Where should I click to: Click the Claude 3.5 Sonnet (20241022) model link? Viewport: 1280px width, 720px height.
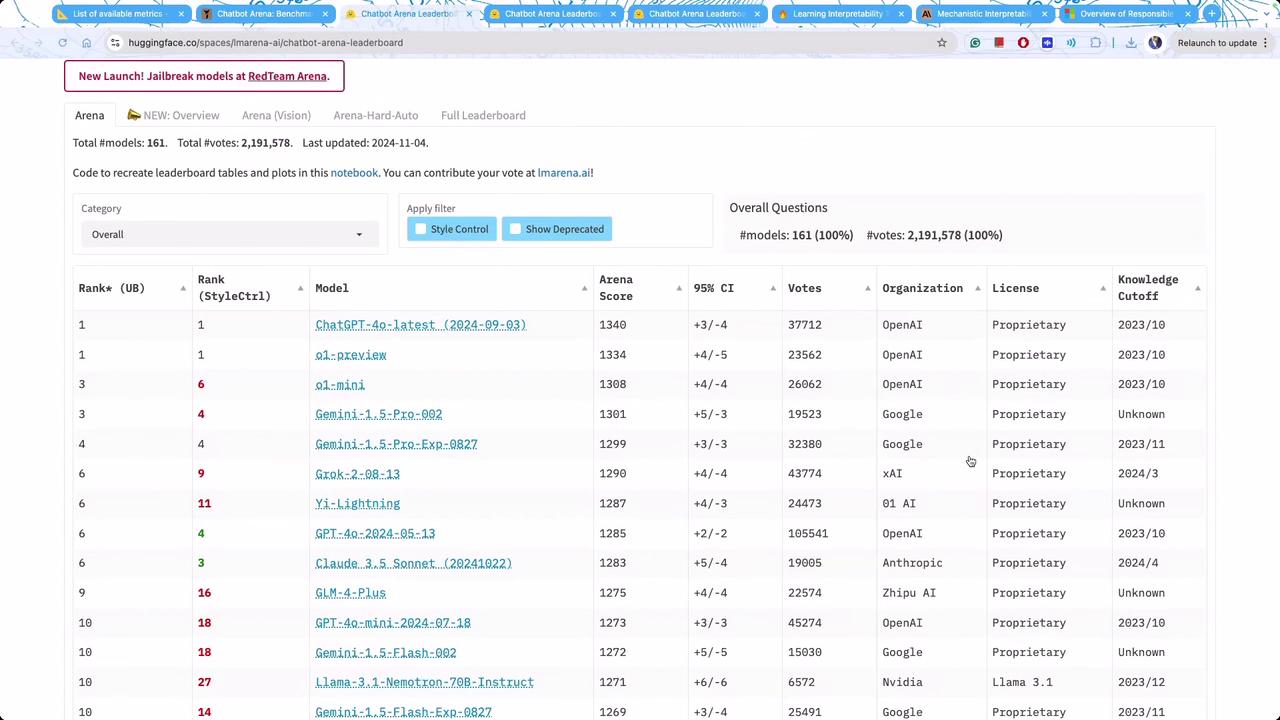(x=413, y=563)
